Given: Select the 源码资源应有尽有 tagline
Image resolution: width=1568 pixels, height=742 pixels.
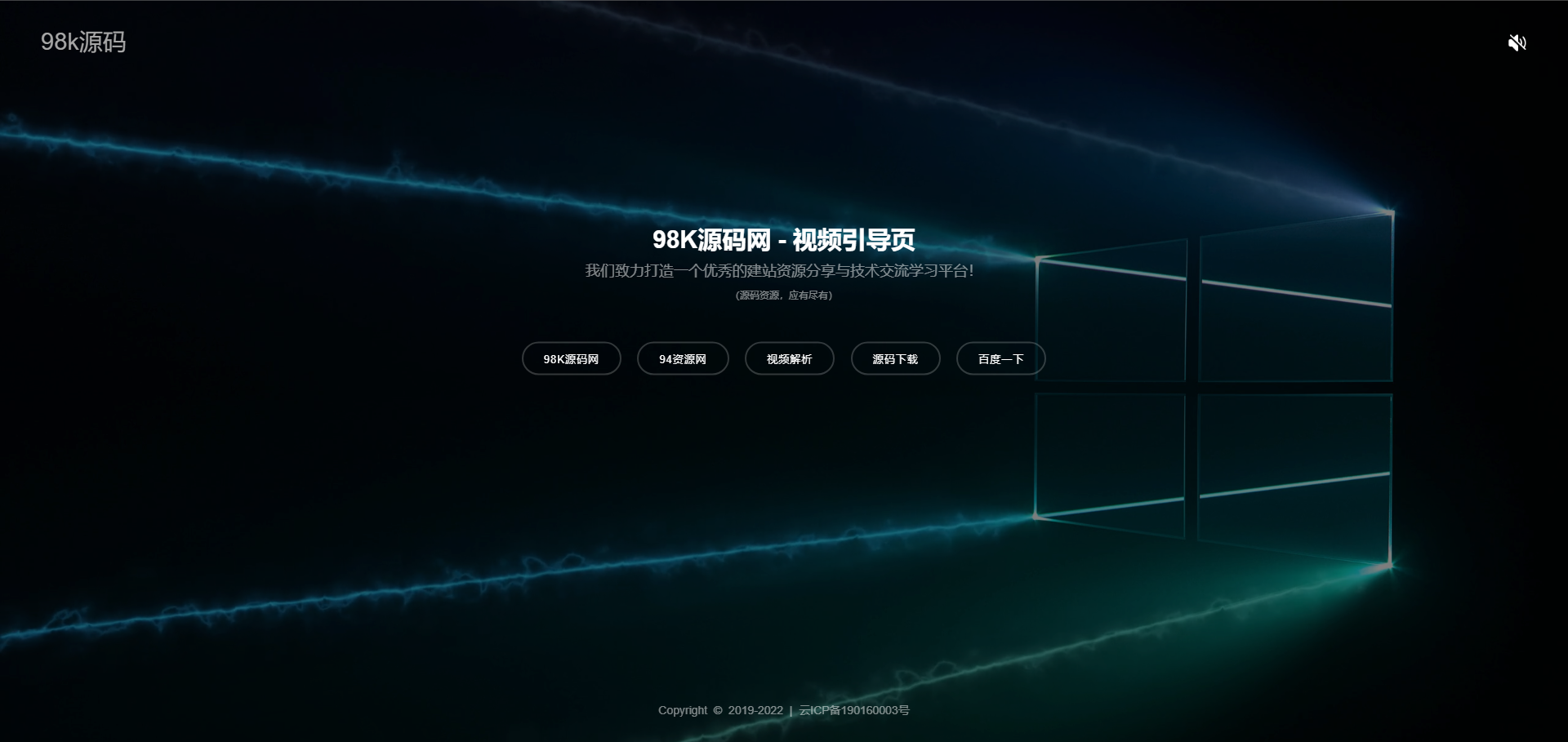Looking at the screenshot, I should point(783,295).
